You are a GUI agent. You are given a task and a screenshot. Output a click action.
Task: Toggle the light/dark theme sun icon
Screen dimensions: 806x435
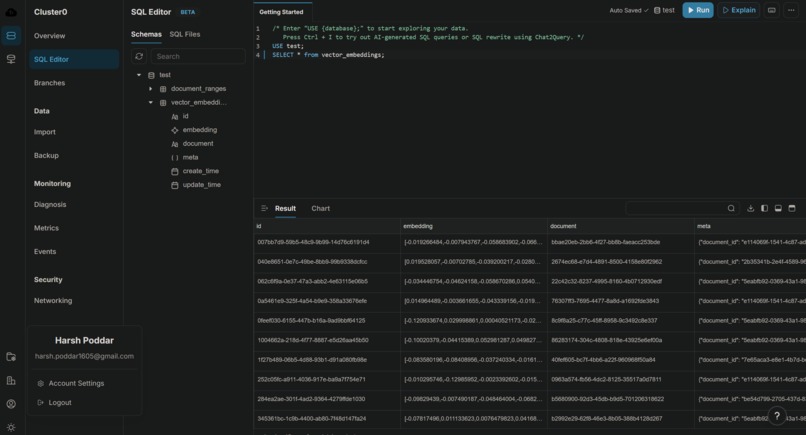point(11,427)
